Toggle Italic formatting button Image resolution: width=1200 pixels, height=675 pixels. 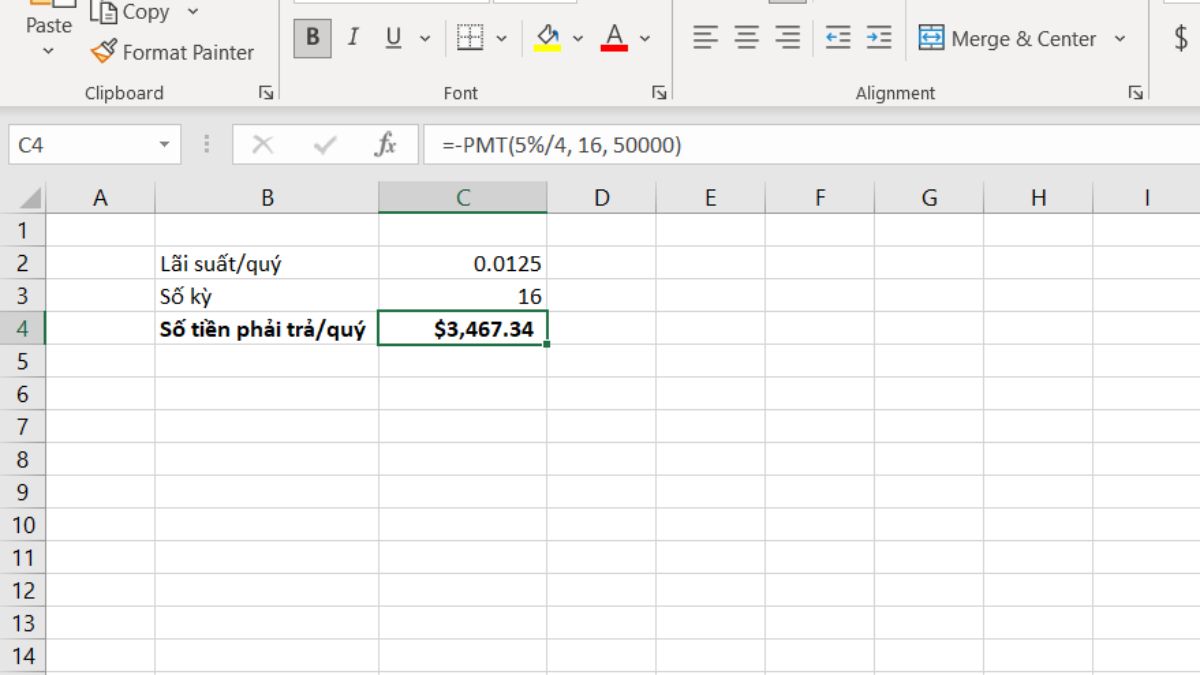coord(353,38)
